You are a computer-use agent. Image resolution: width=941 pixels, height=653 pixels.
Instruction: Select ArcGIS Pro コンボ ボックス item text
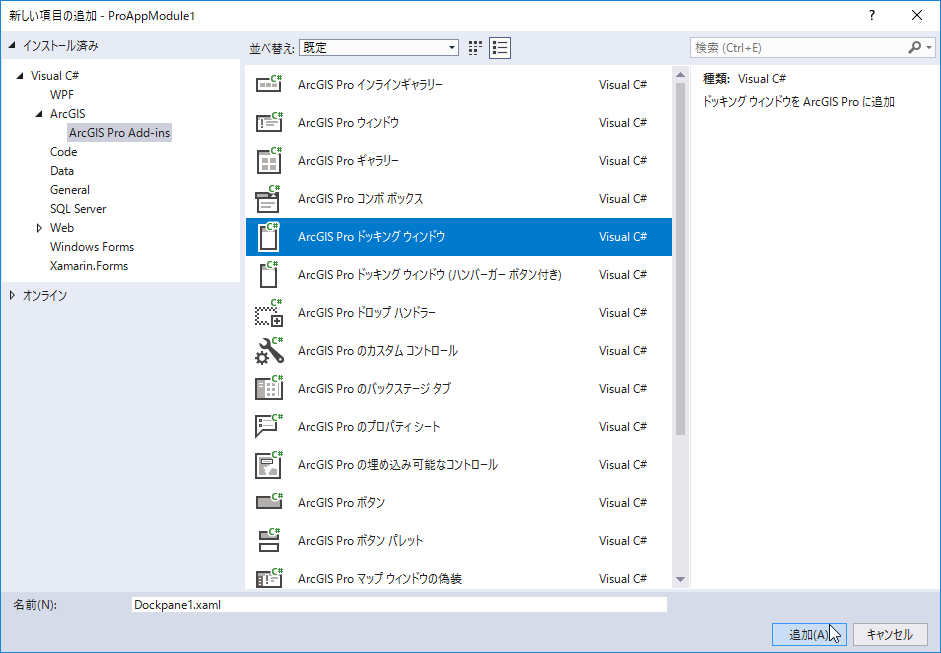[x=360, y=199]
